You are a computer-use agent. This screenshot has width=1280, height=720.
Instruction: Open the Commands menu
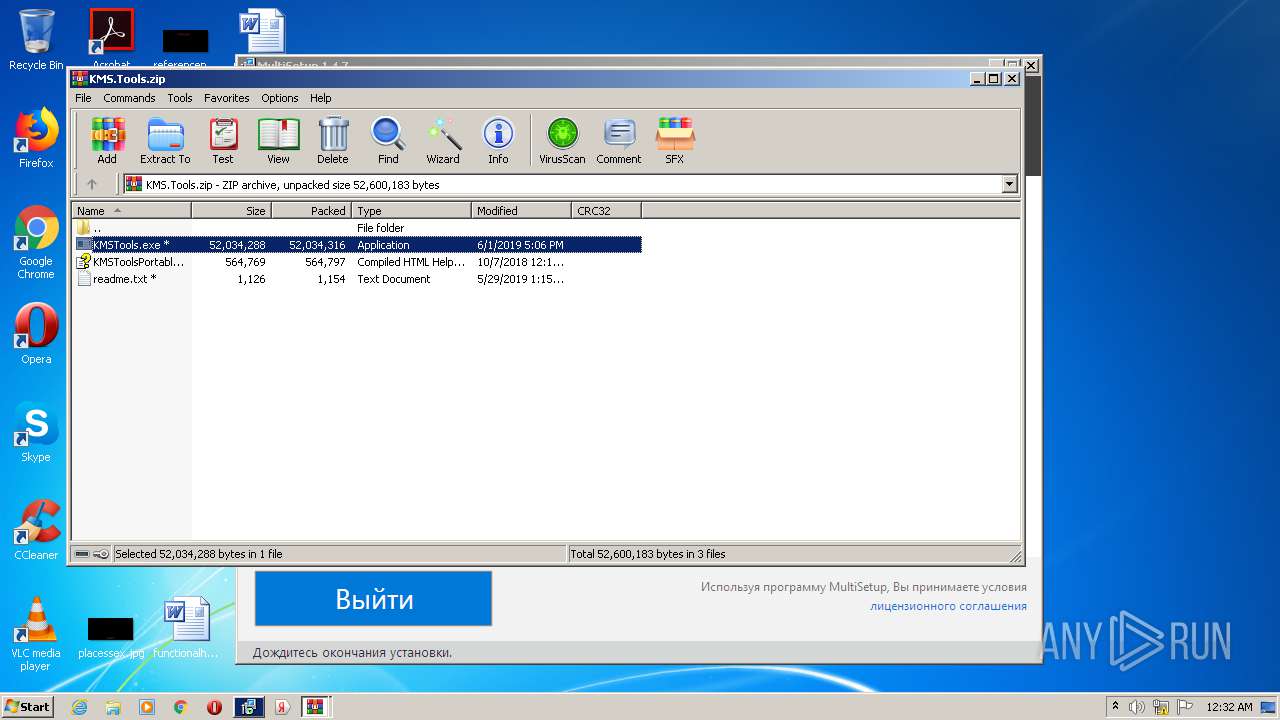coord(129,98)
